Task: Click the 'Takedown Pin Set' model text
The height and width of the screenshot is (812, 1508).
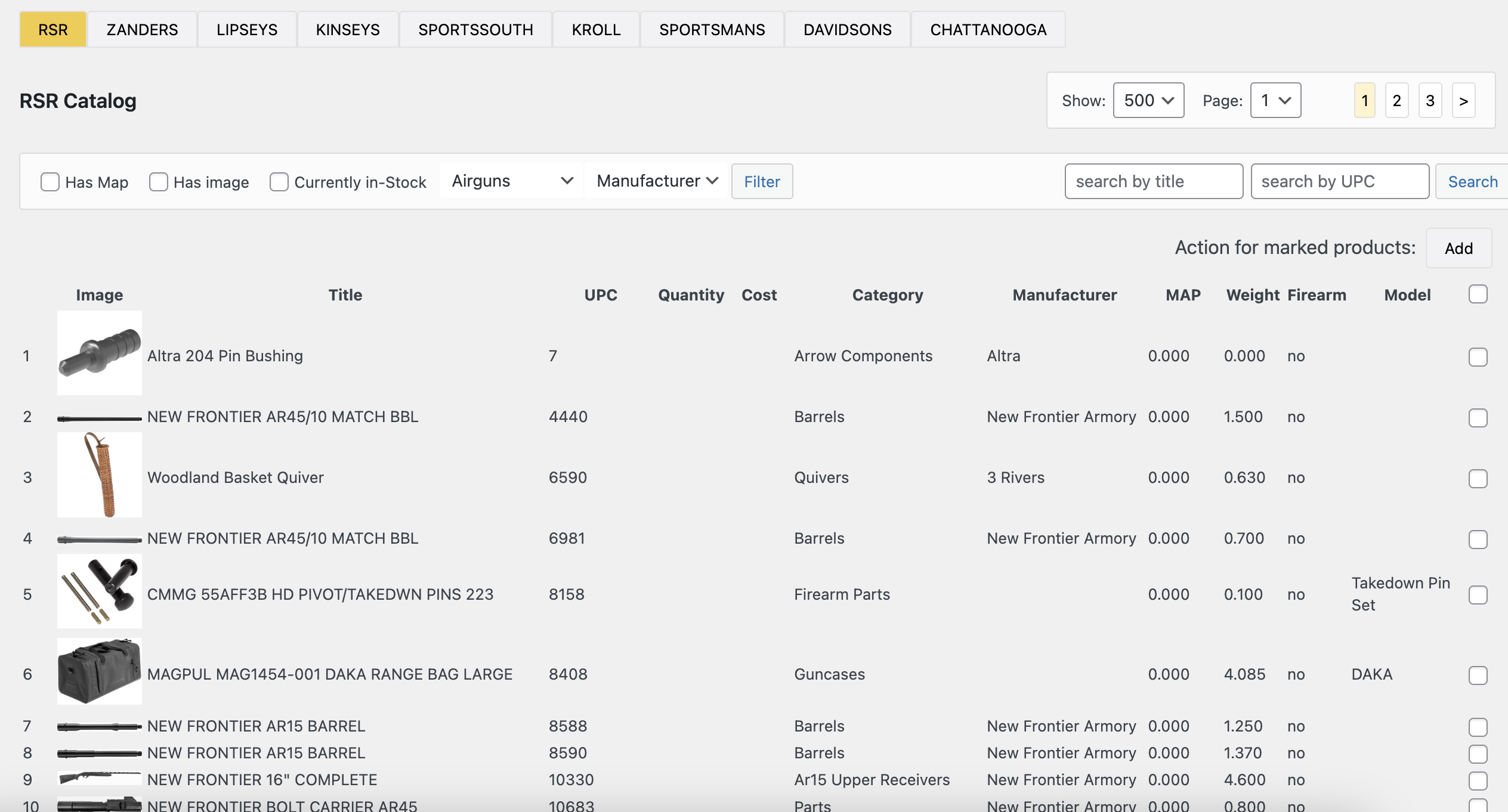Action: pyautogui.click(x=1401, y=594)
